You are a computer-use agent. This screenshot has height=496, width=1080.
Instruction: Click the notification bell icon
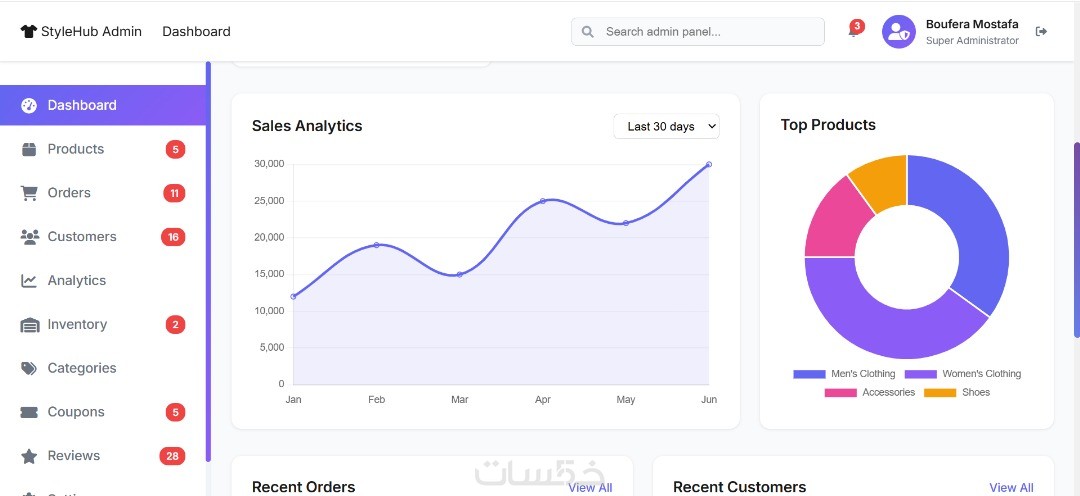[853, 32]
